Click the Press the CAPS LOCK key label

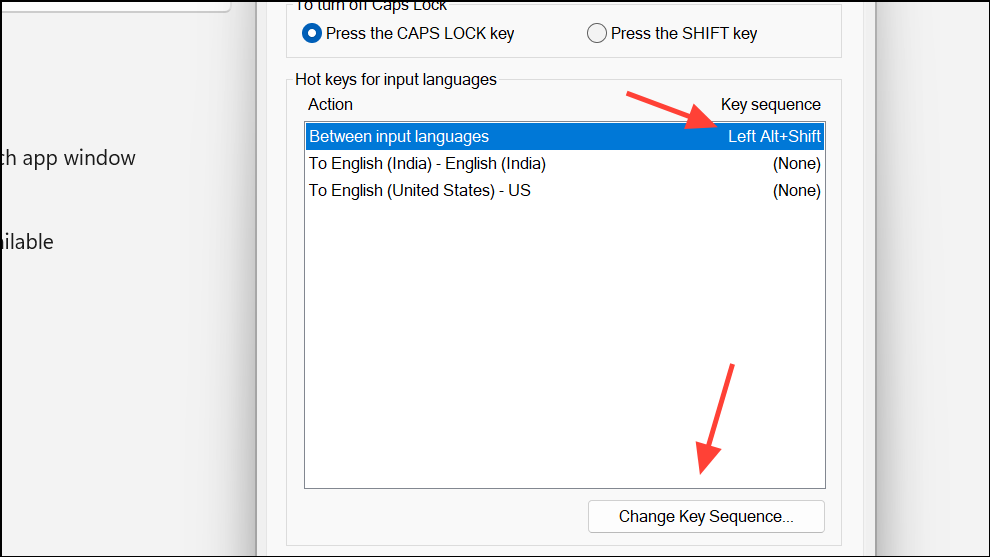click(420, 33)
